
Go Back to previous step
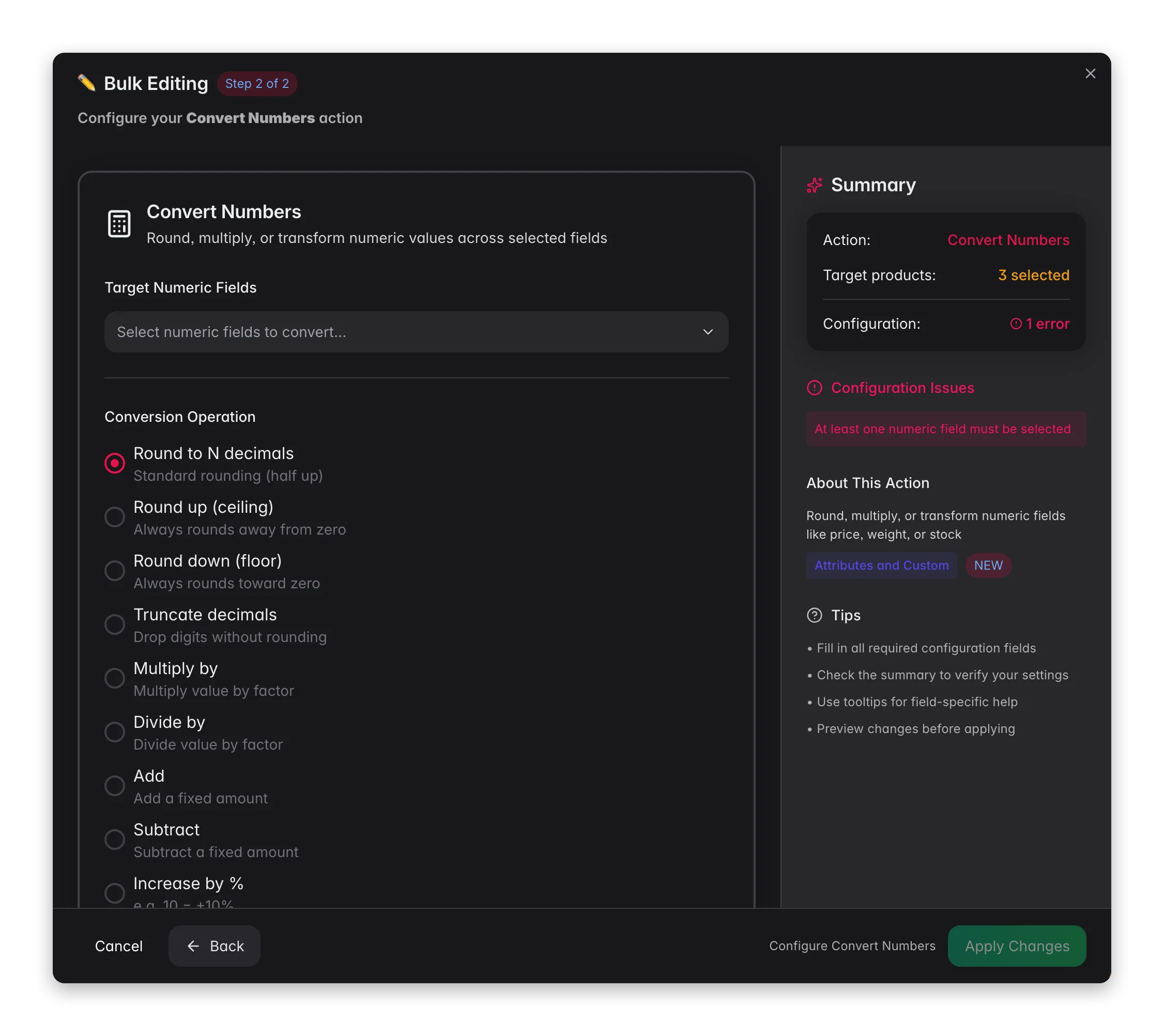tap(214, 946)
